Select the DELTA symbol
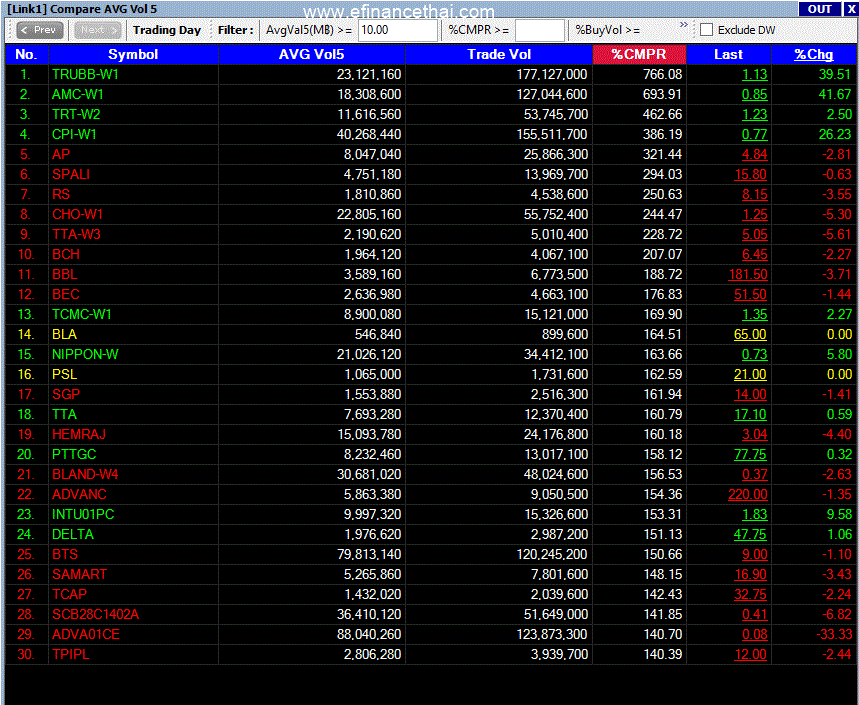 tap(73, 535)
